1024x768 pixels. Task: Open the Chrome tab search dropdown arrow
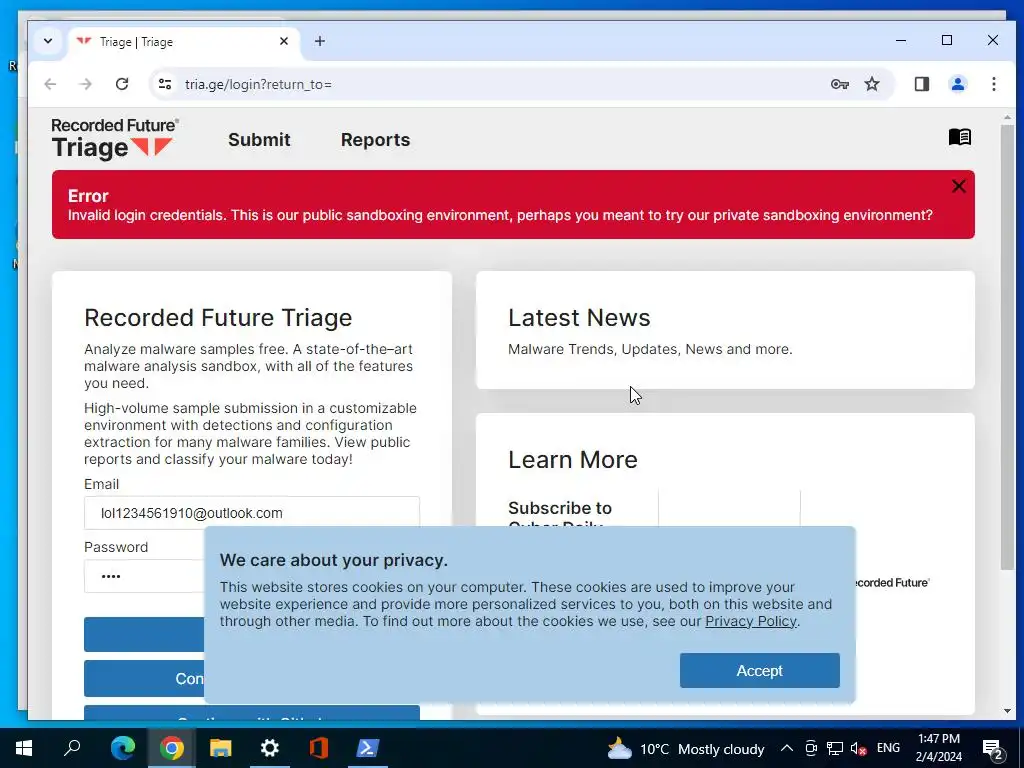(48, 41)
